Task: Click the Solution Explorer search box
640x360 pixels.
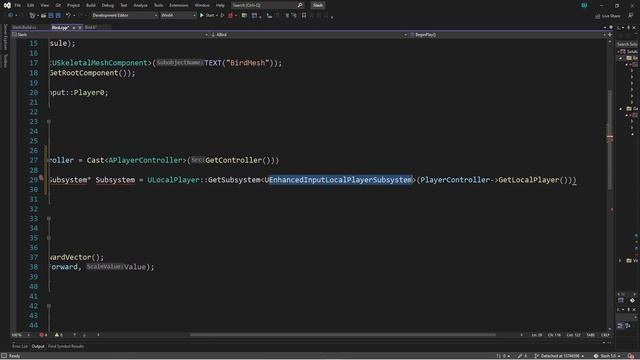Action: pyautogui.click(x=627, y=44)
